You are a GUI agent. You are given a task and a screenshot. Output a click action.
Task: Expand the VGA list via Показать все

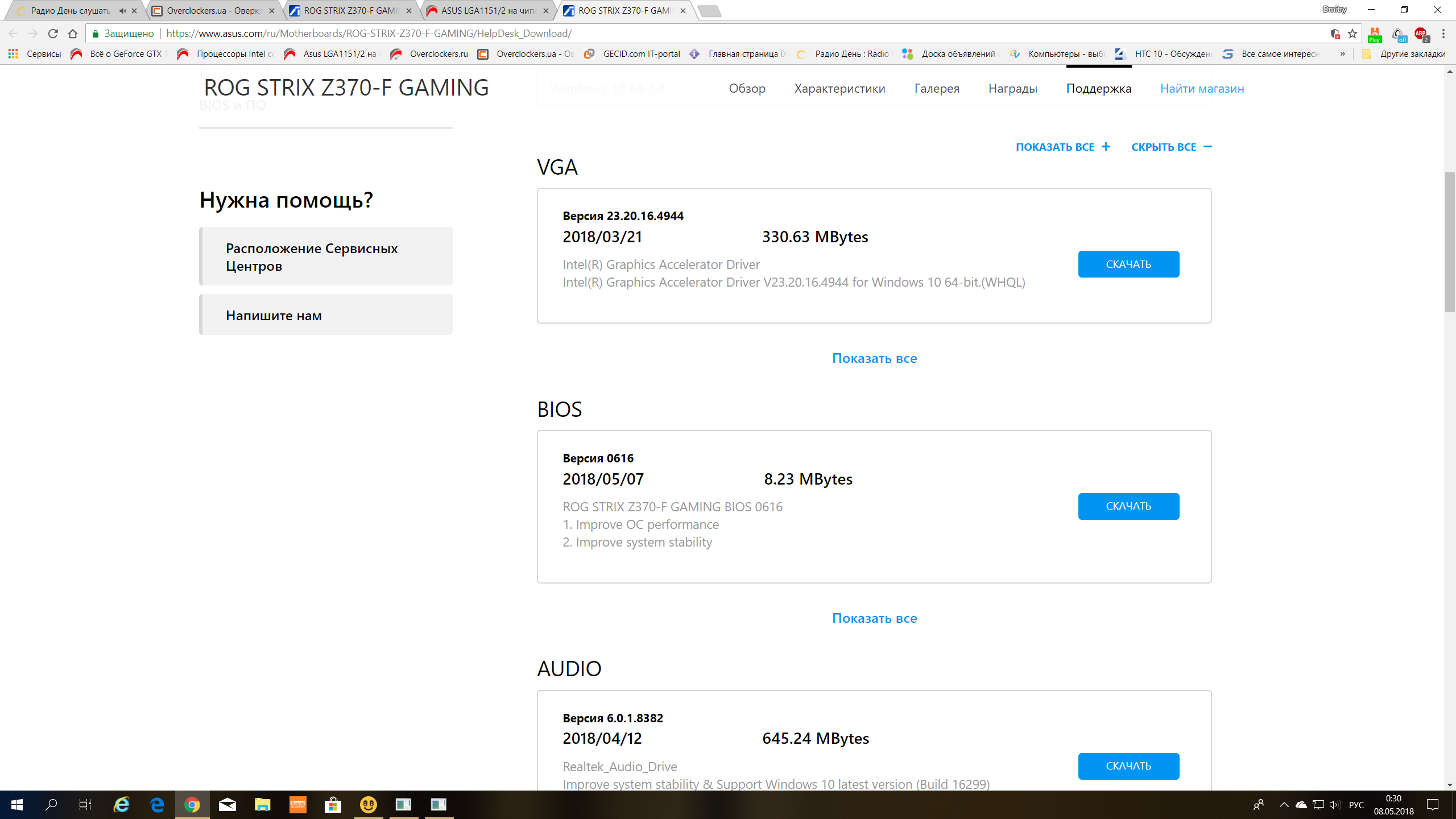874,358
